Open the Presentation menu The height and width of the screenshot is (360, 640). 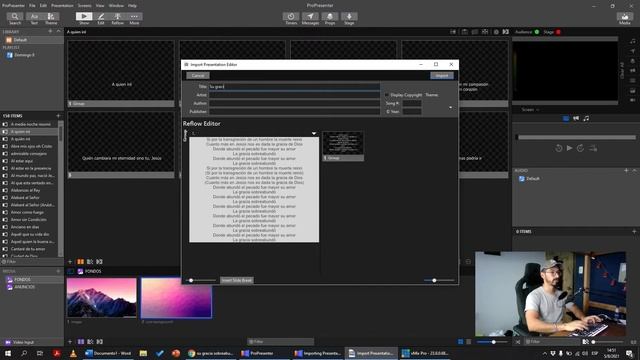[x=62, y=6]
